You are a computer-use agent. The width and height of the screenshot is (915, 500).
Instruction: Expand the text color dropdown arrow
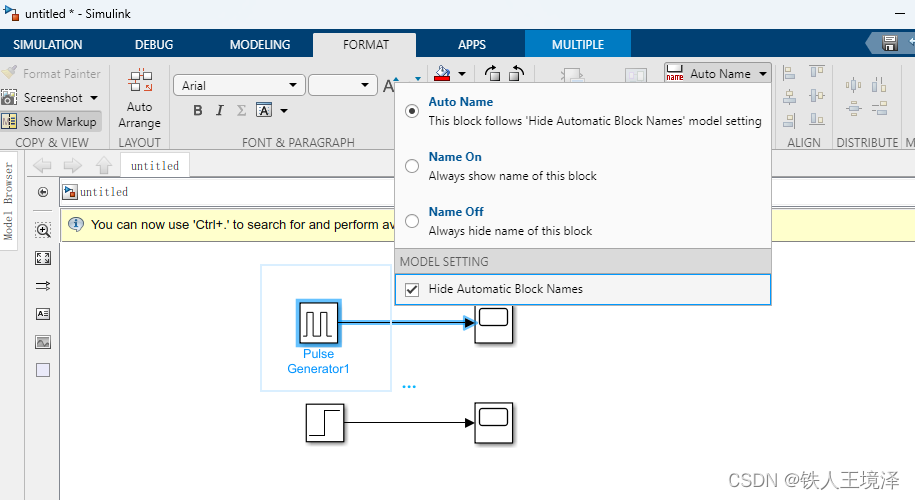click(284, 110)
